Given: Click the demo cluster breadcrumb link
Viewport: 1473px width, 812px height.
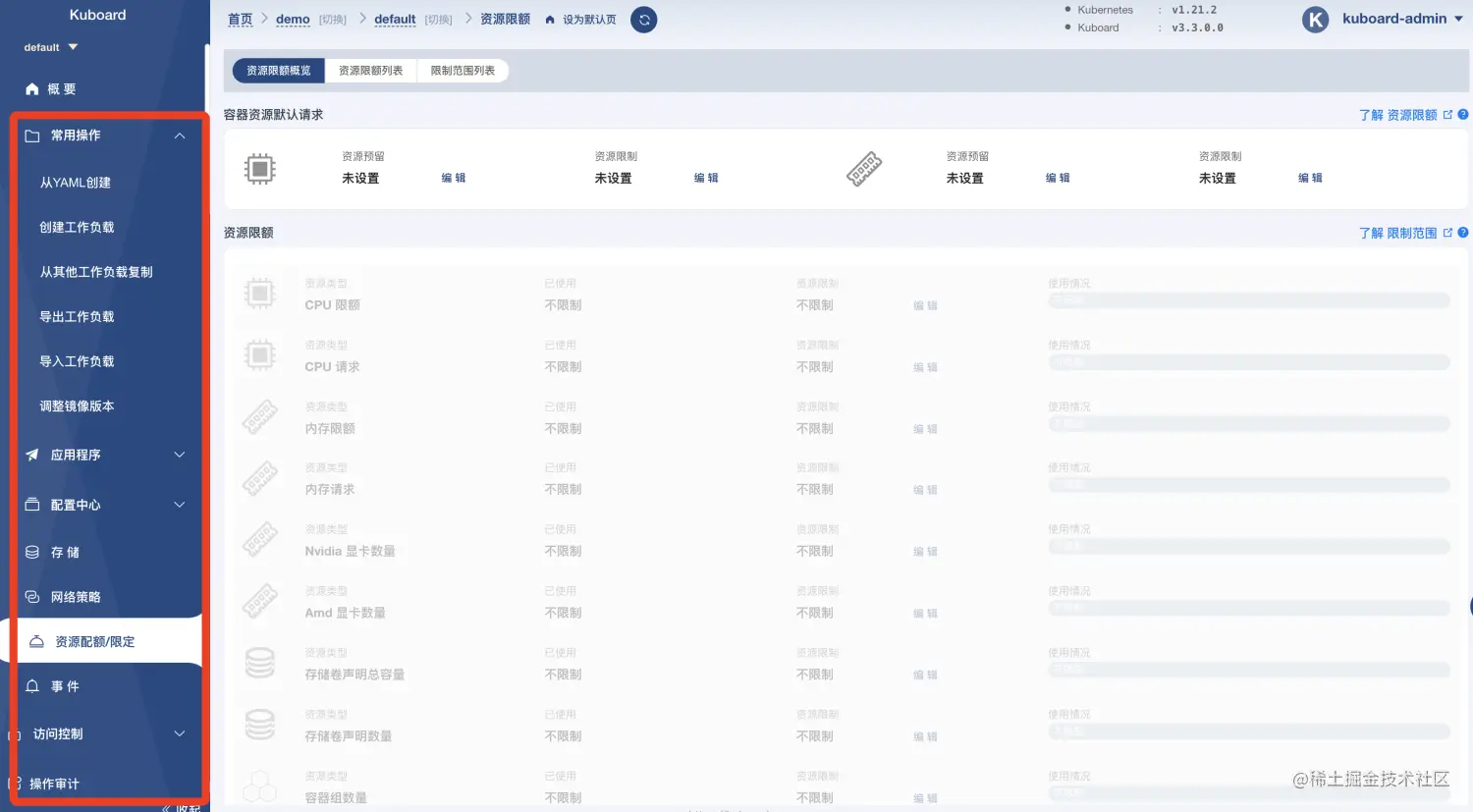Looking at the screenshot, I should [x=293, y=20].
